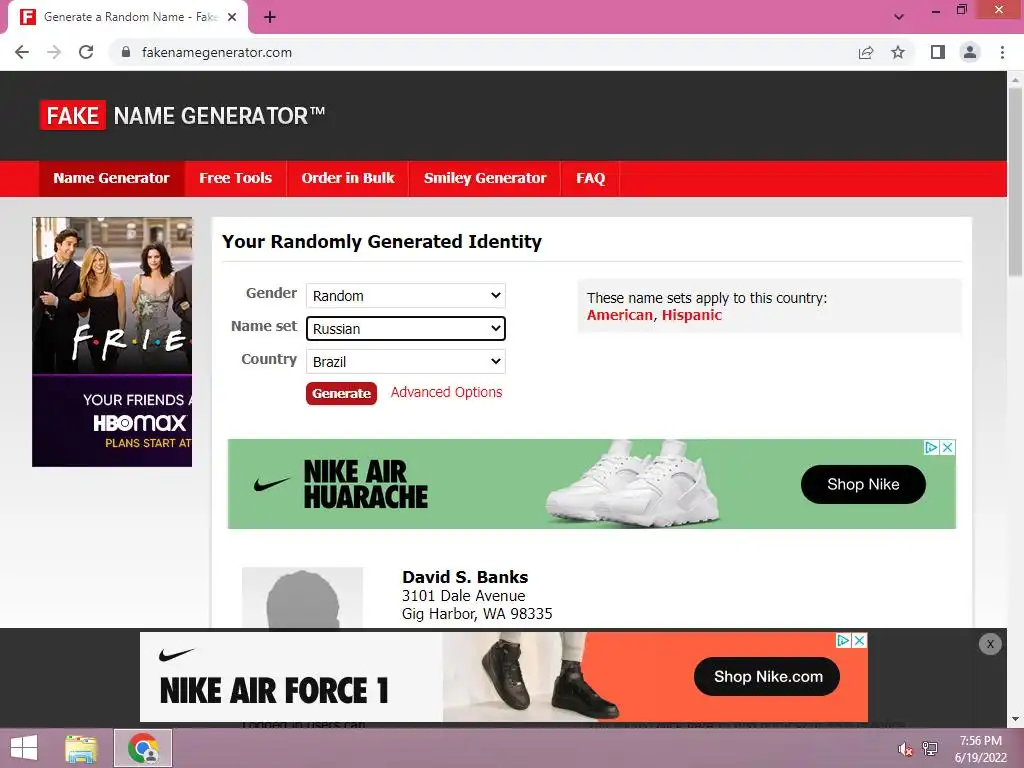Open the Gender dropdown

[406, 296]
